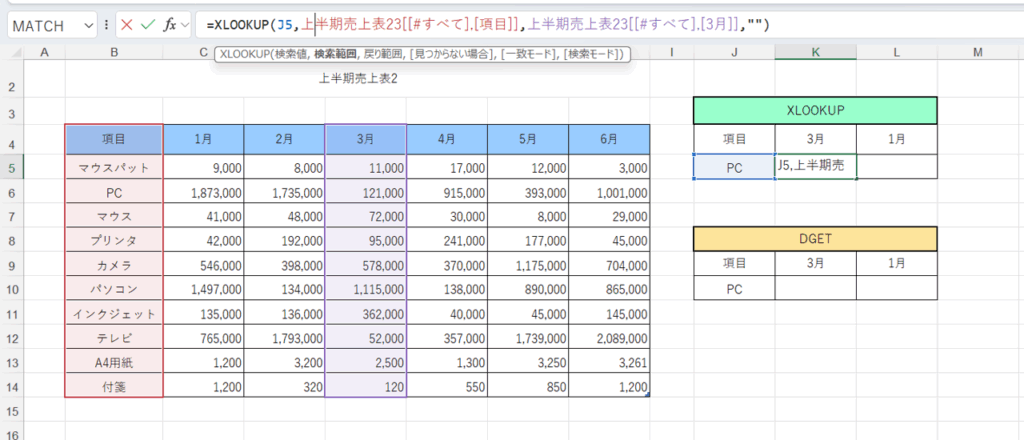Expand the name box dropdown arrow

tap(89, 24)
